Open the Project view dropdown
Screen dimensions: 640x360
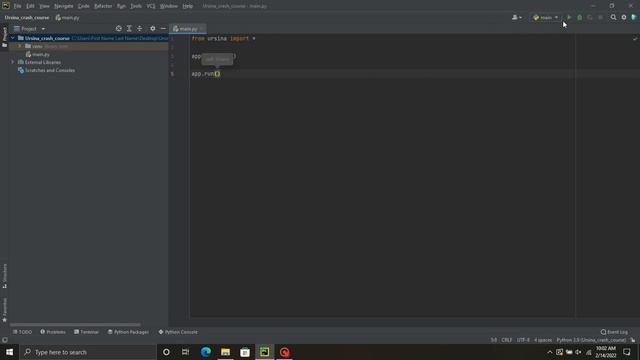point(29,29)
